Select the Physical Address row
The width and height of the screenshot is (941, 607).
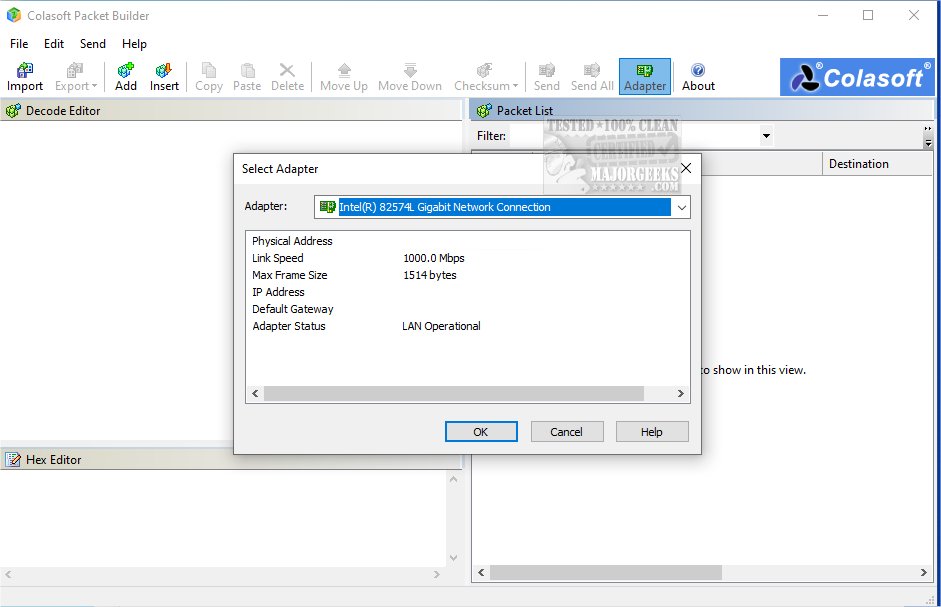(468, 241)
